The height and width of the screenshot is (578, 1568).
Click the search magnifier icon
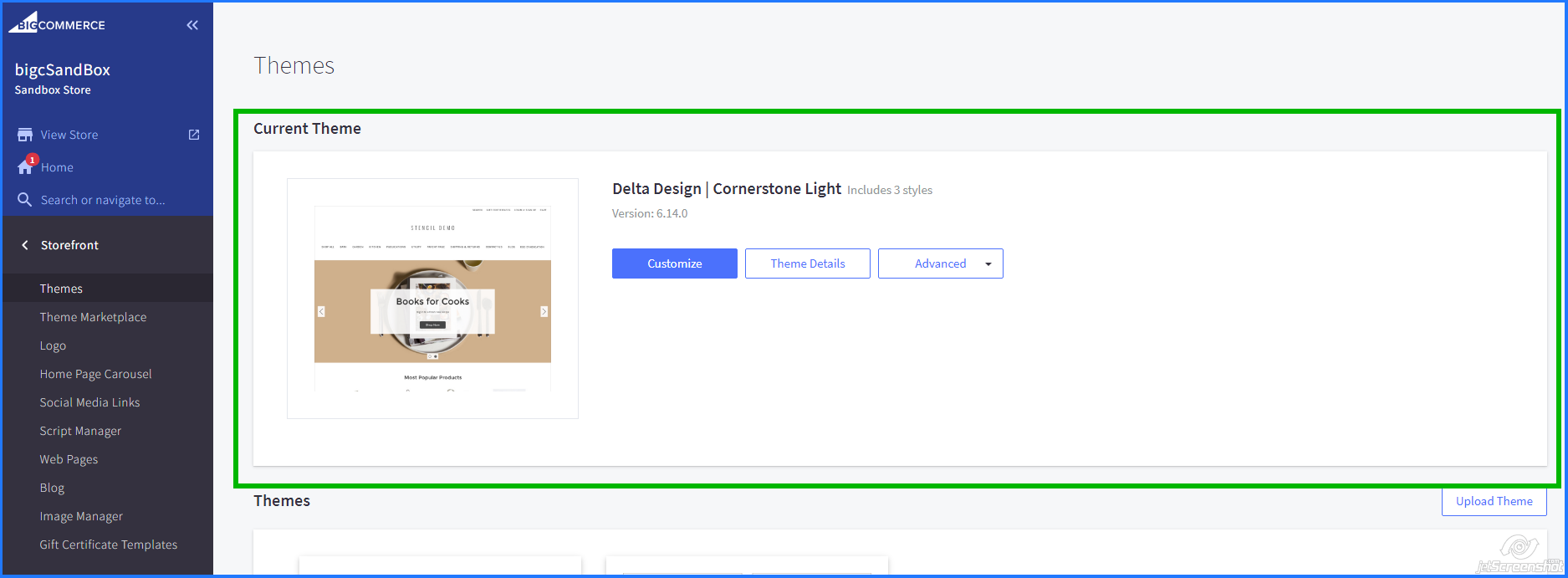click(25, 200)
